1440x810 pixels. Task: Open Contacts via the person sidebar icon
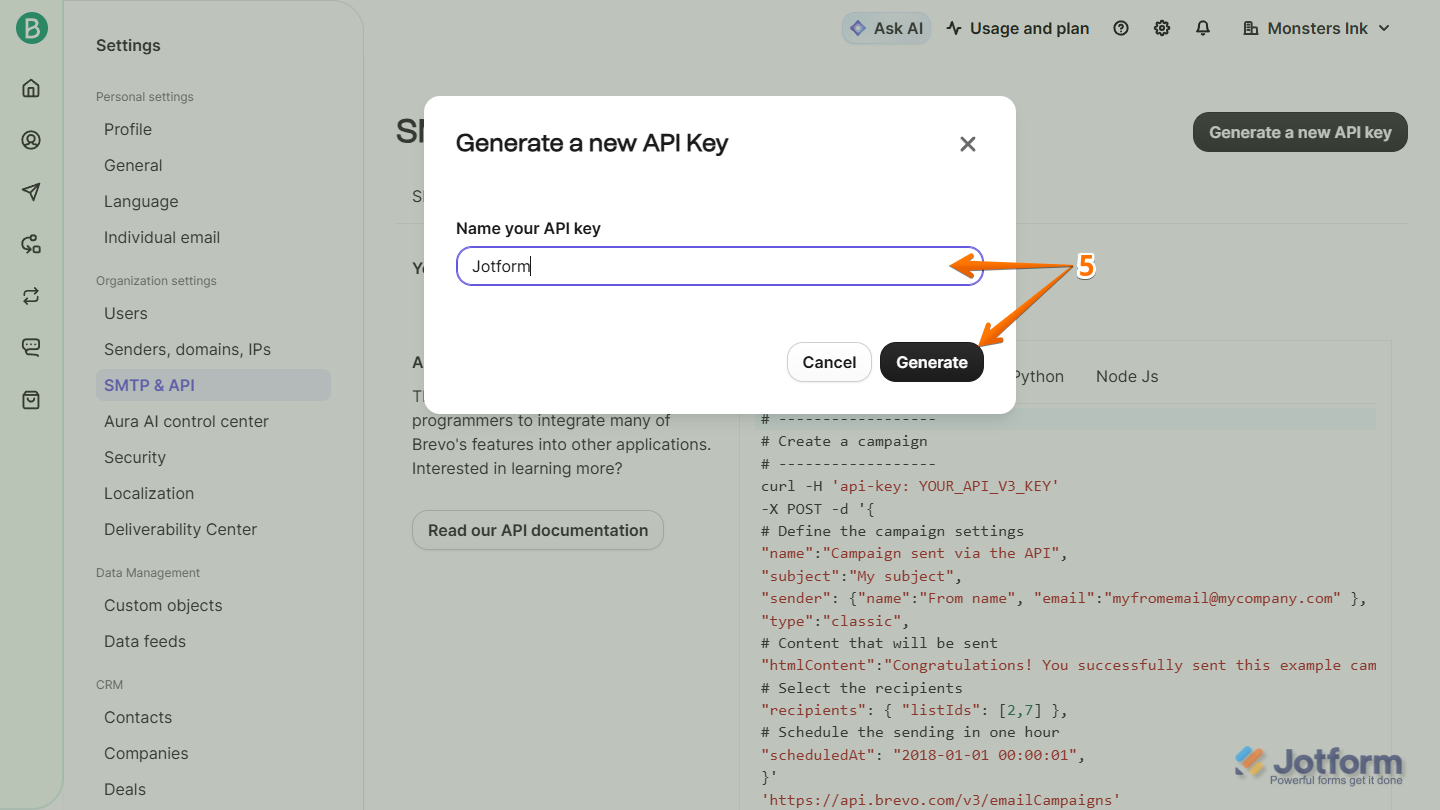[x=30, y=140]
